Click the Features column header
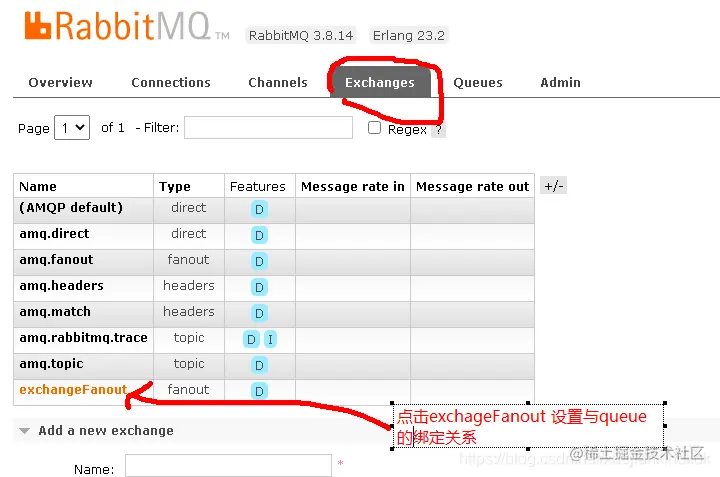 click(x=258, y=186)
